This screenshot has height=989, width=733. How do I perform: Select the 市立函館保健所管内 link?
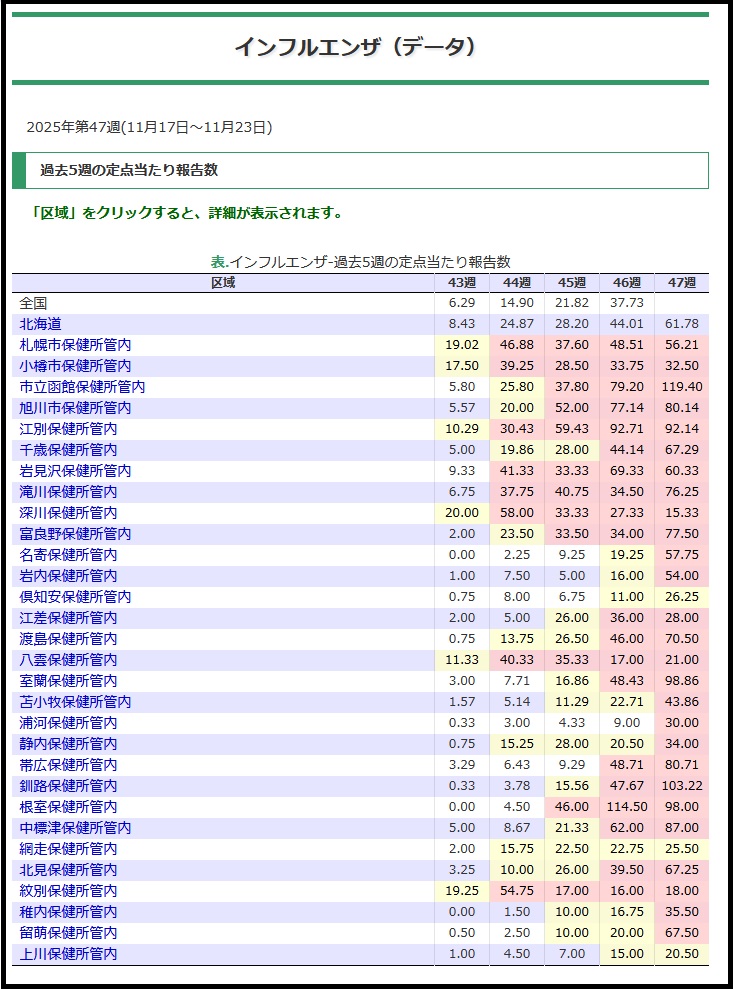[82, 387]
